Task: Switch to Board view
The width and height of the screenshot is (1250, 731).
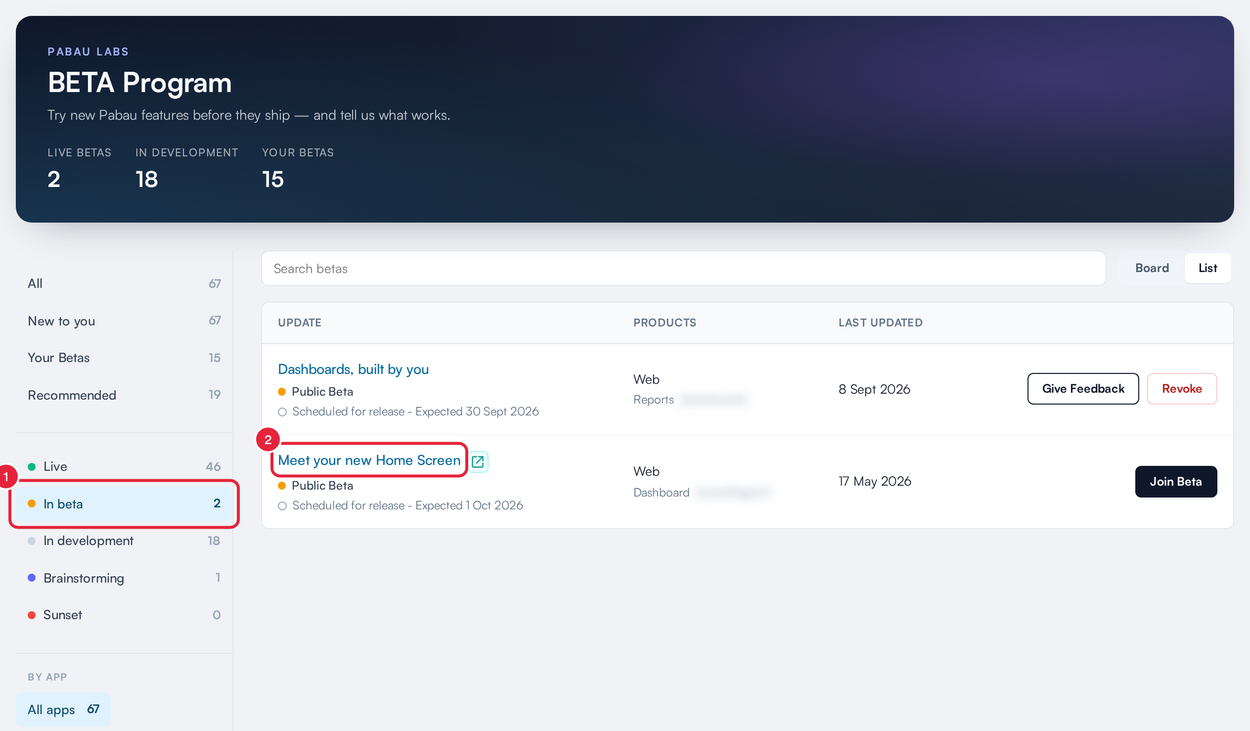Action: point(1152,268)
